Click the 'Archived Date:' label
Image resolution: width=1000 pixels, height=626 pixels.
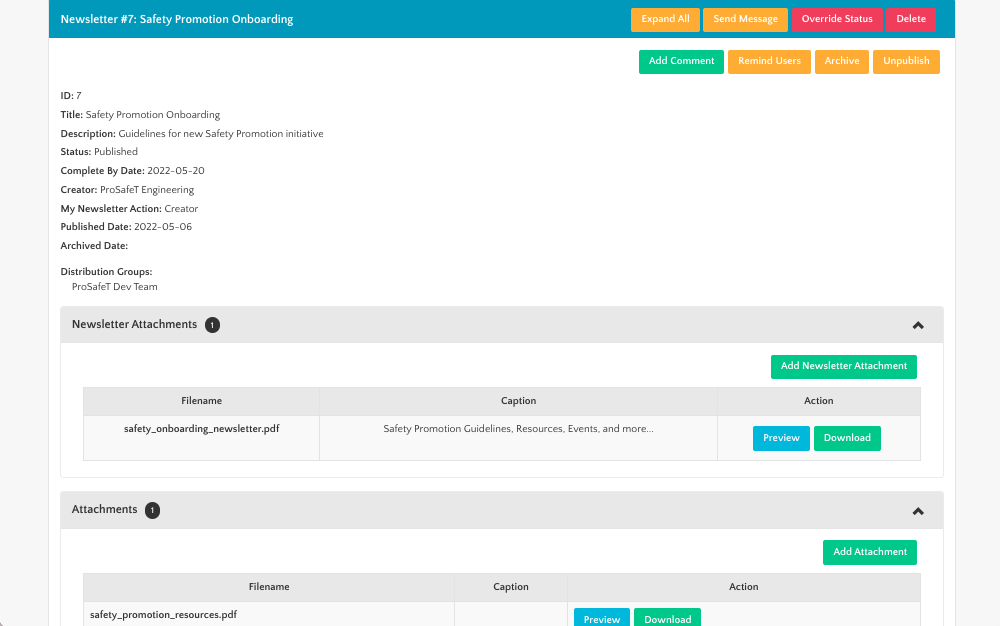pyautogui.click(x=94, y=246)
